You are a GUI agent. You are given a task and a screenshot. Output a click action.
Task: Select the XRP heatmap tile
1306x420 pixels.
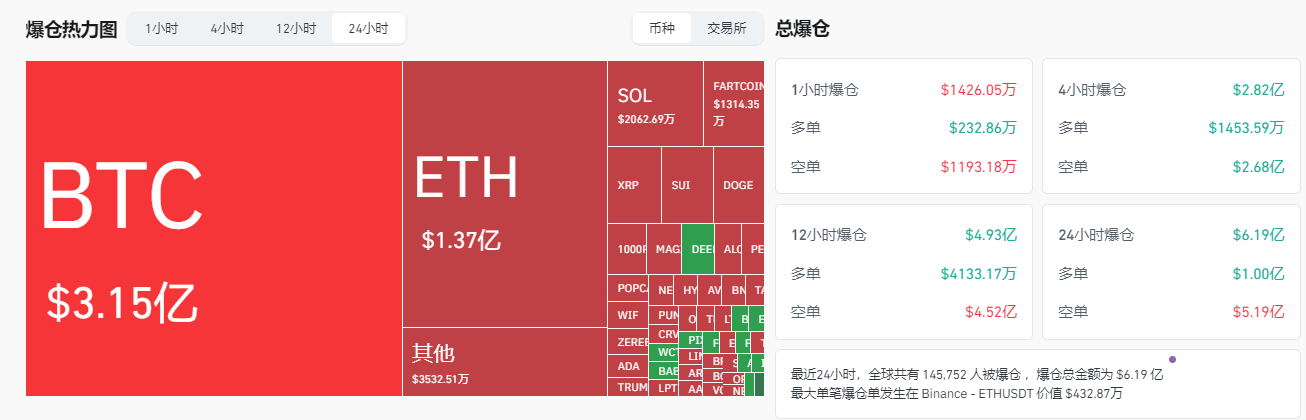point(634,185)
